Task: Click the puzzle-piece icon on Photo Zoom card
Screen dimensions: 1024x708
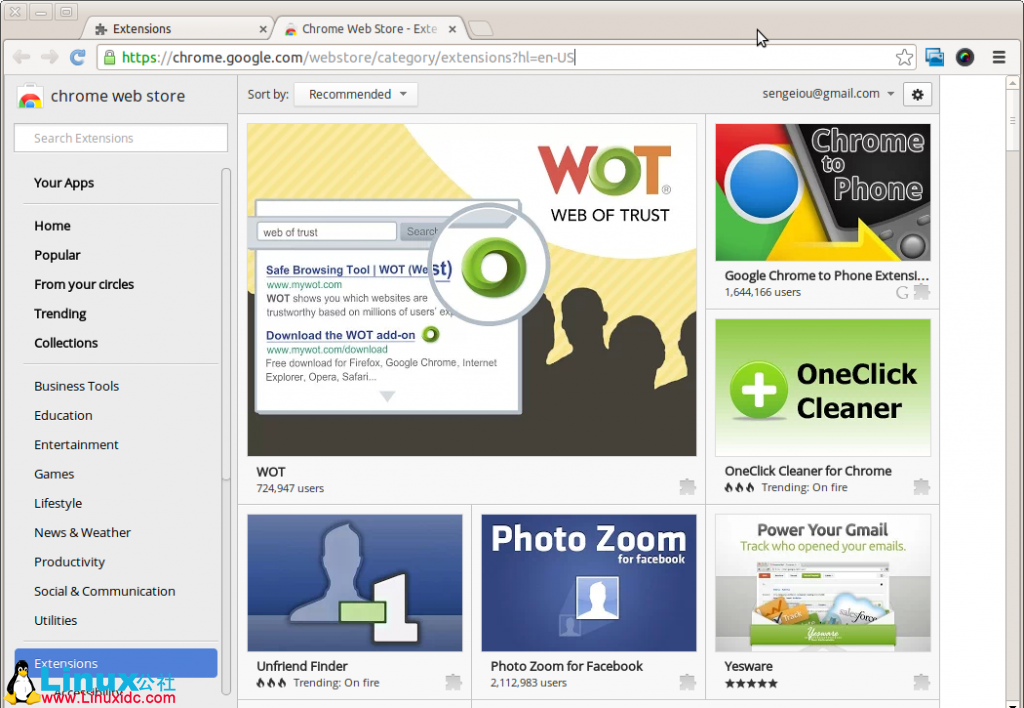Action: click(x=687, y=683)
